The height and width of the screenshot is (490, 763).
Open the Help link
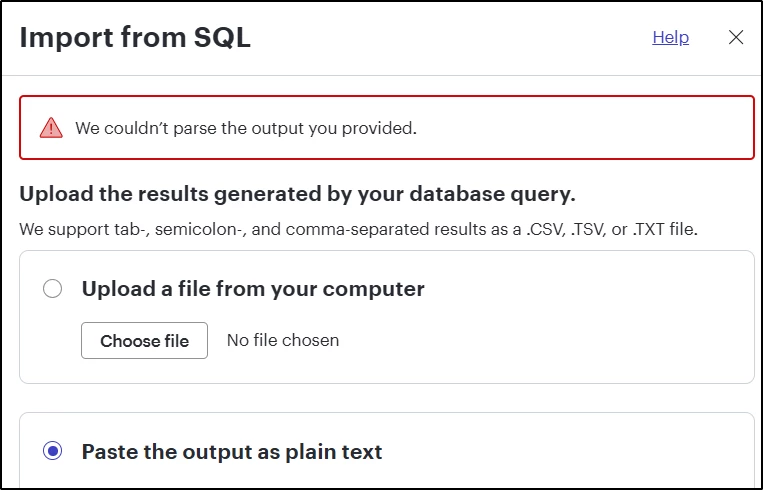670,37
